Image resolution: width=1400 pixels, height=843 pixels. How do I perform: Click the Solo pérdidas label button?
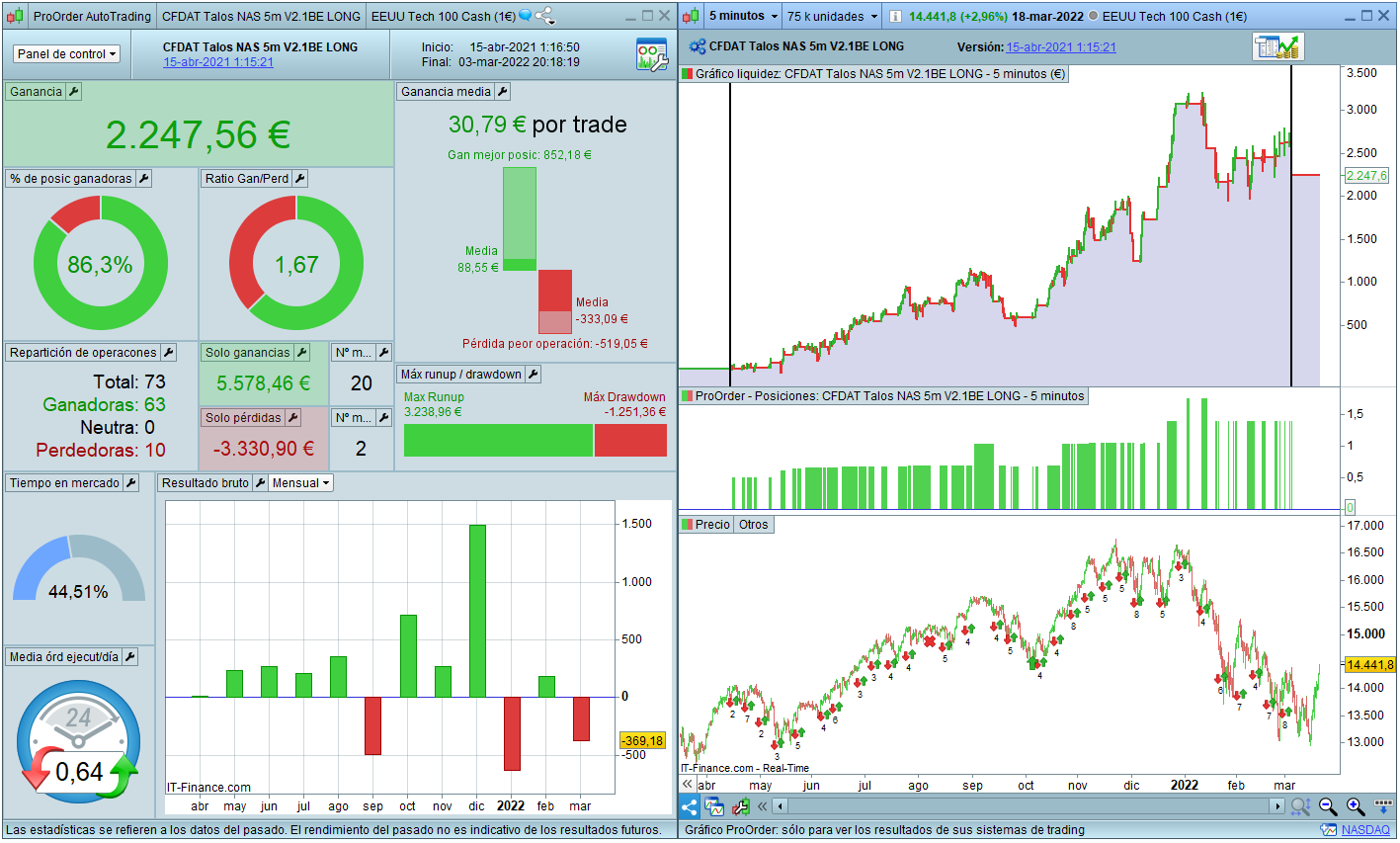(243, 418)
